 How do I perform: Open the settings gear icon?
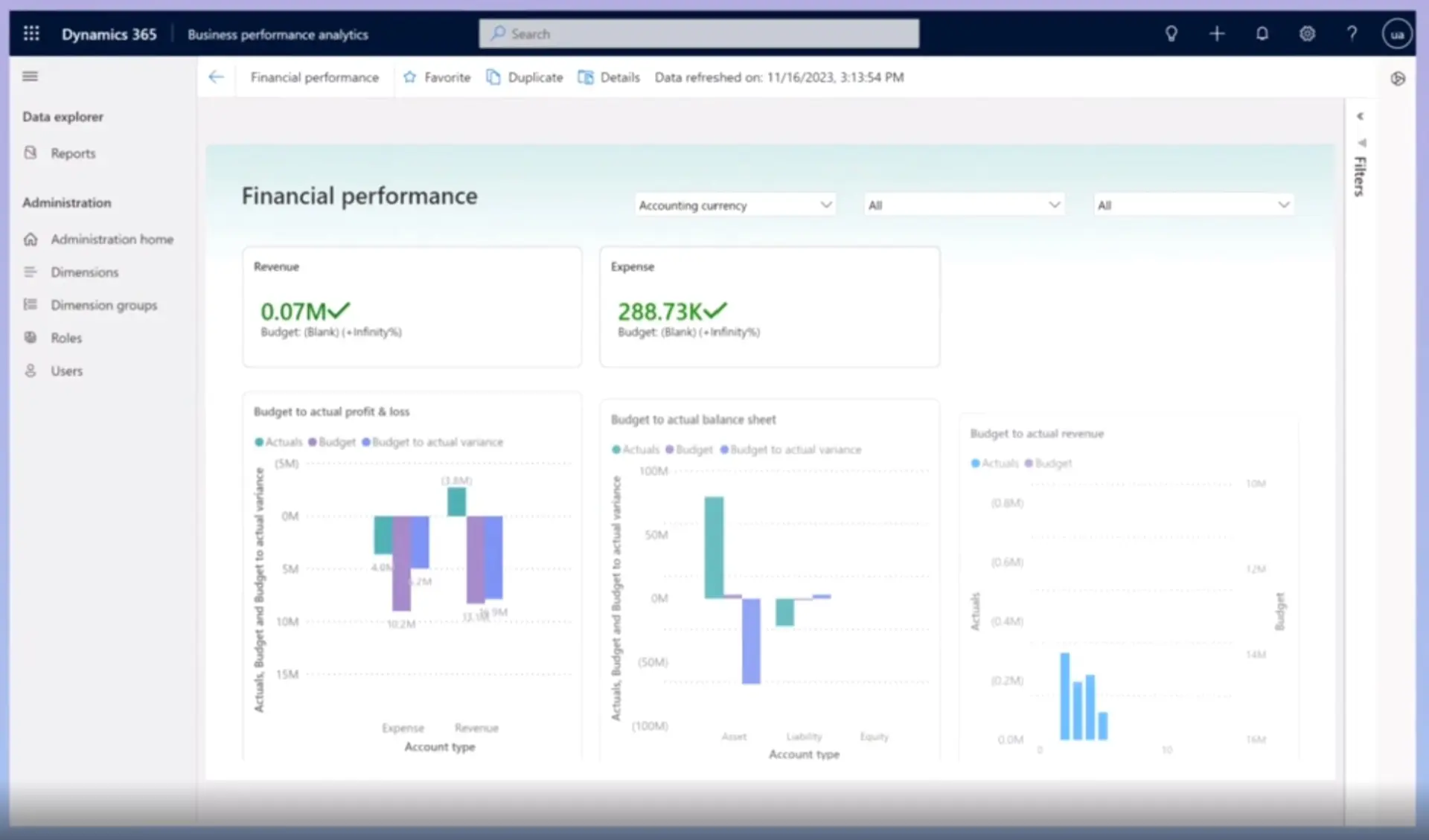tap(1307, 33)
